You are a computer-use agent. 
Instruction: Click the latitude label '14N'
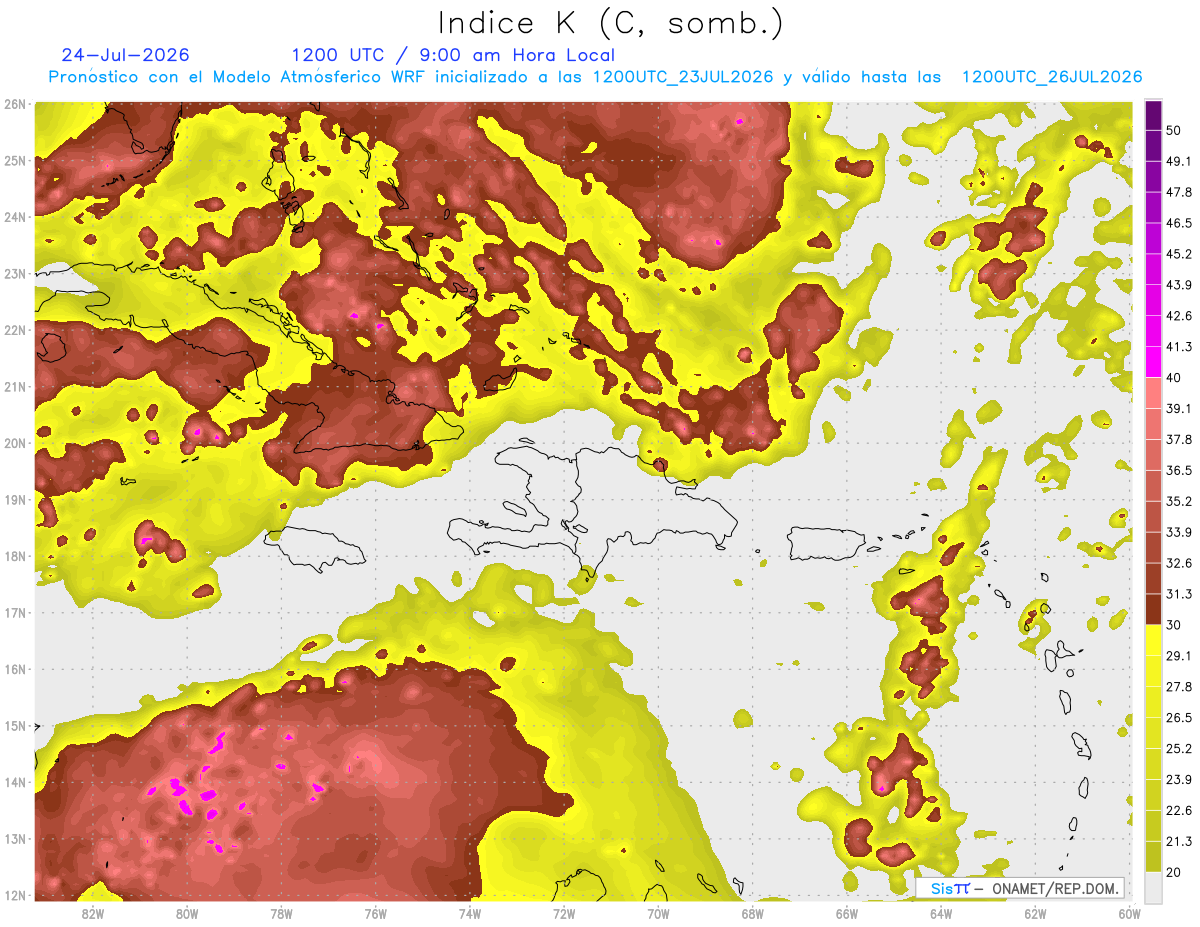15,782
